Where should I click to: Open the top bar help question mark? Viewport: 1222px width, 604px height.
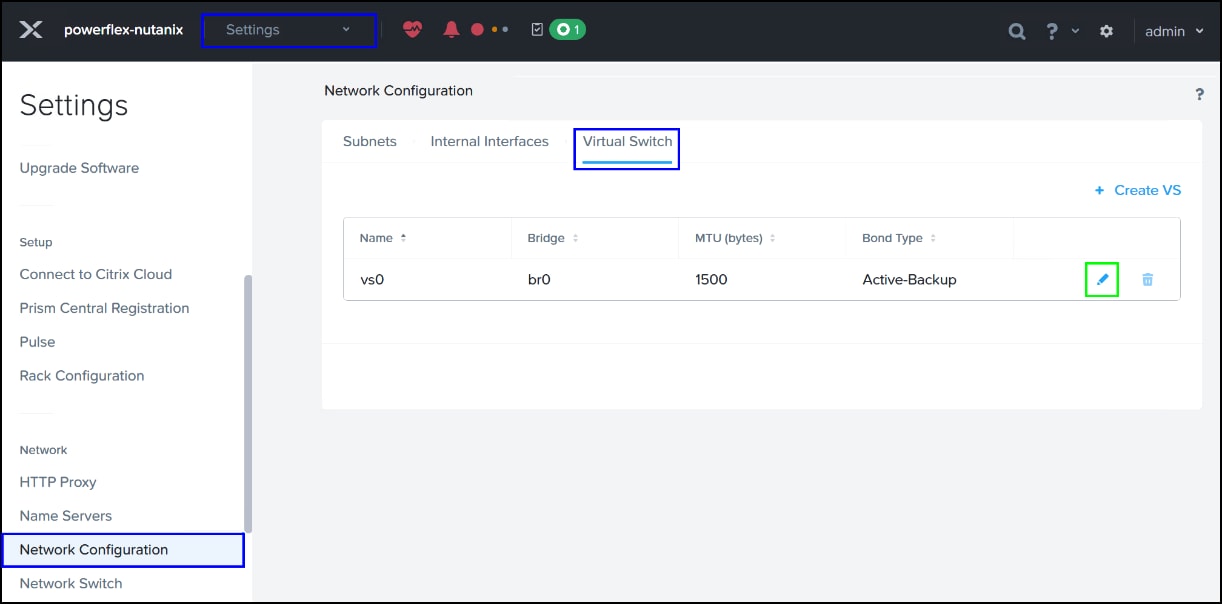1052,31
